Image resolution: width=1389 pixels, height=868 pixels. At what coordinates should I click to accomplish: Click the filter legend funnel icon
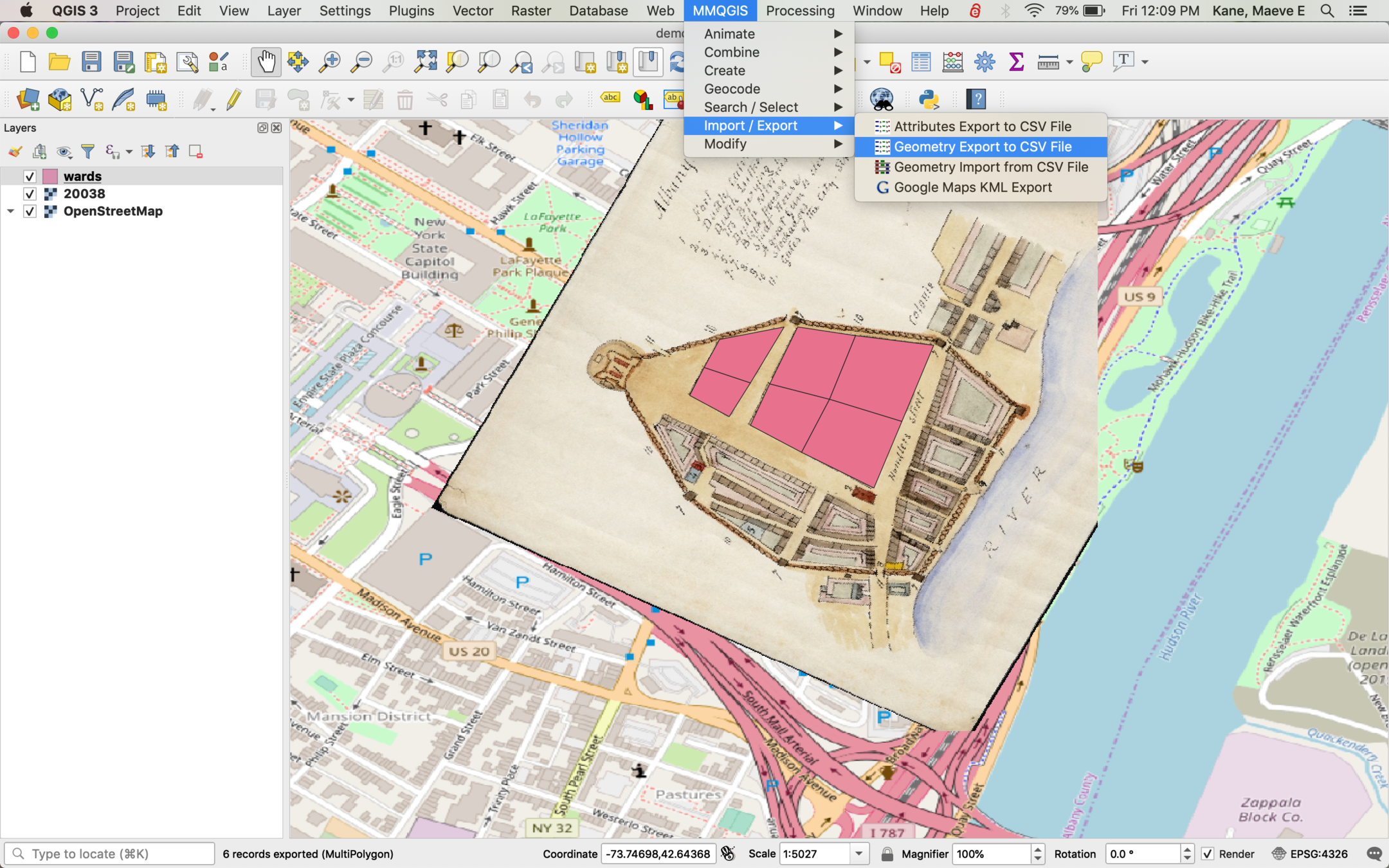click(x=87, y=152)
